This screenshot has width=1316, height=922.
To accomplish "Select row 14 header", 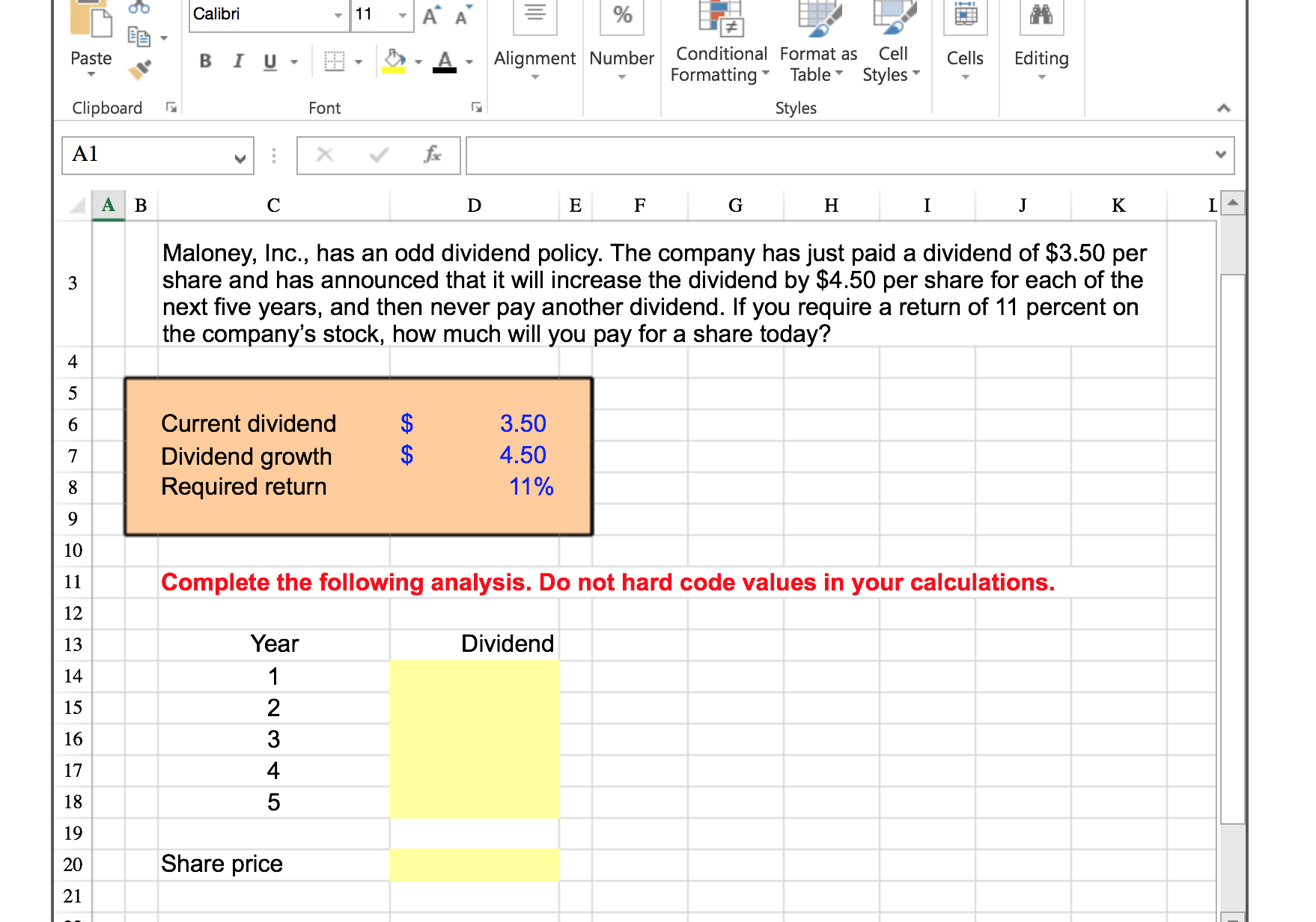I will 73,677.
